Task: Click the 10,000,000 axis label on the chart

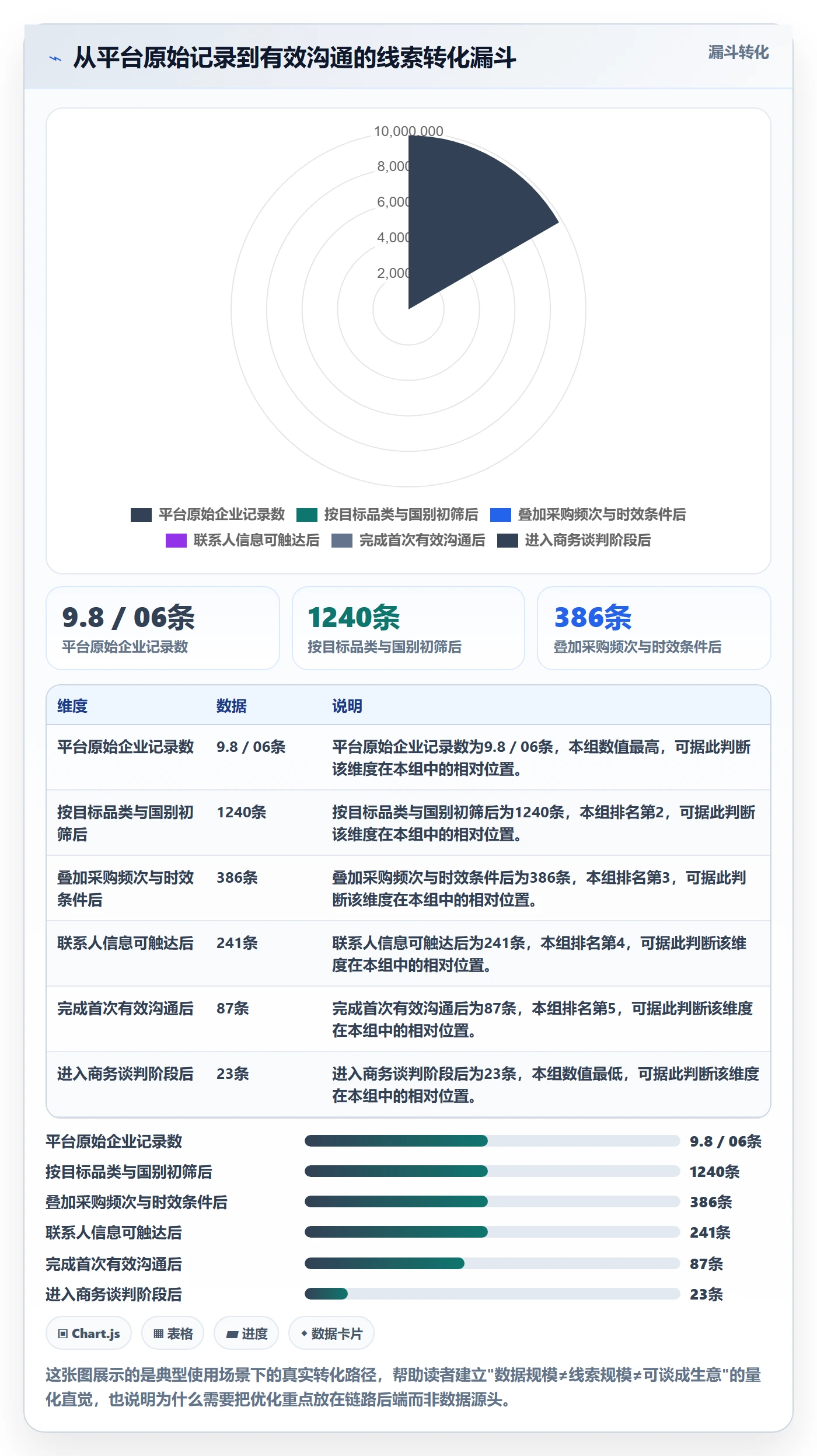Action: coord(408,131)
